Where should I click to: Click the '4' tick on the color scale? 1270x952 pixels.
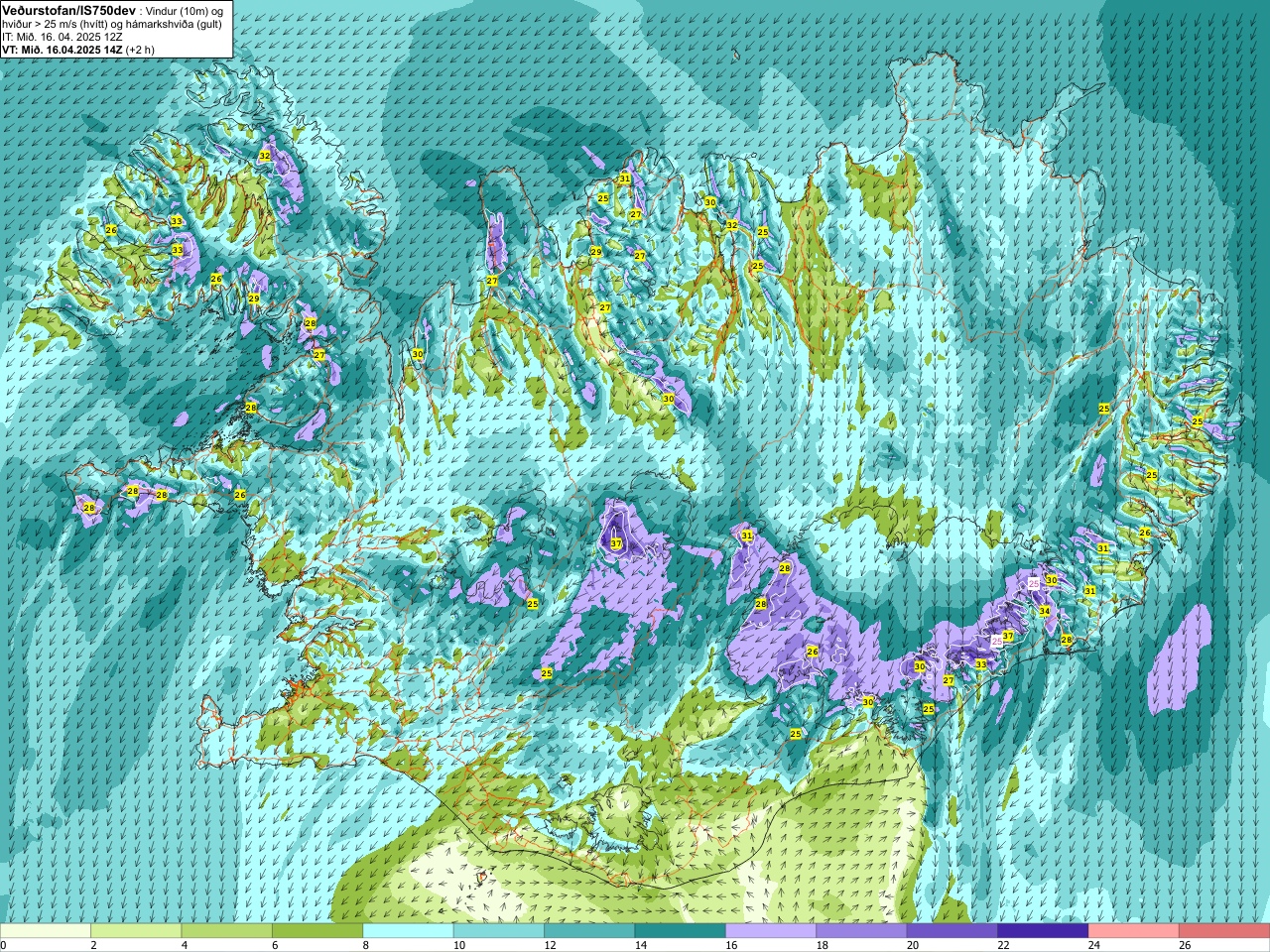click(x=184, y=946)
